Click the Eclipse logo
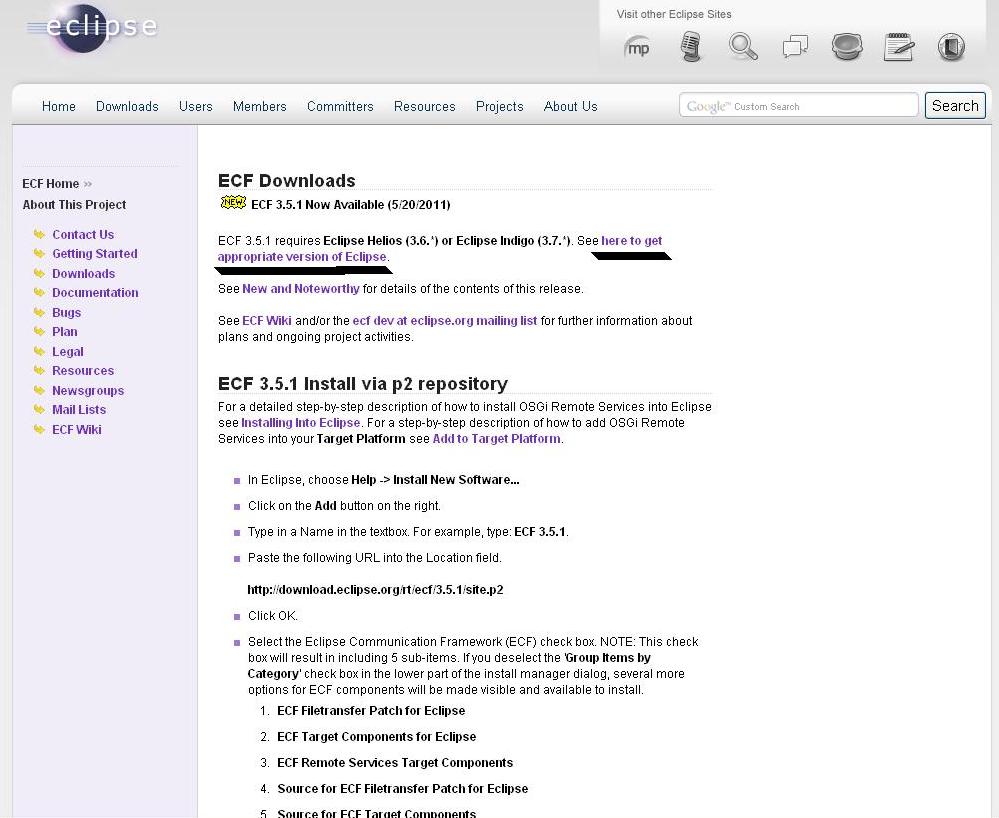 [x=92, y=27]
